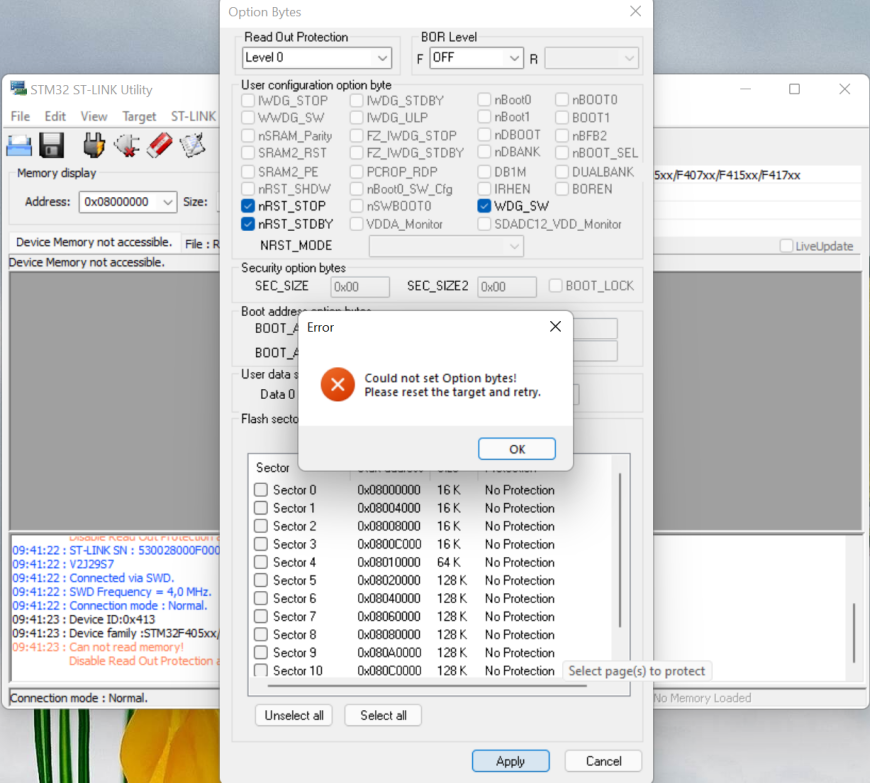The image size is (870, 783).
Task: Tick the Sector 9 checkbox
Action: tap(261, 653)
